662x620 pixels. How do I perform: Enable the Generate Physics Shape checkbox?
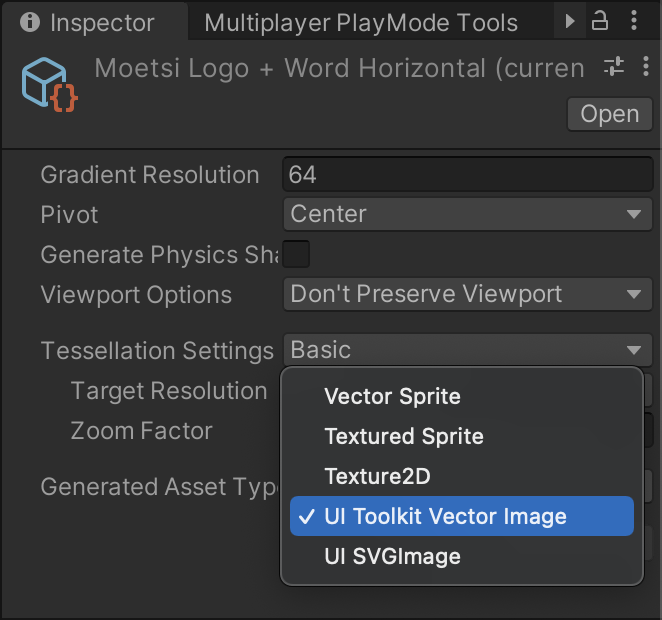pyautogui.click(x=296, y=254)
